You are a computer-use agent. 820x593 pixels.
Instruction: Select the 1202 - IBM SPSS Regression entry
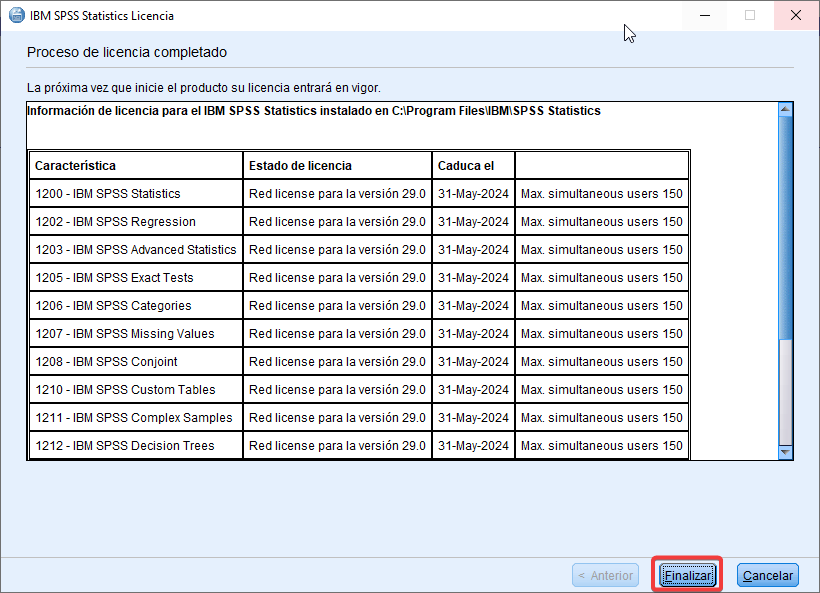115,222
